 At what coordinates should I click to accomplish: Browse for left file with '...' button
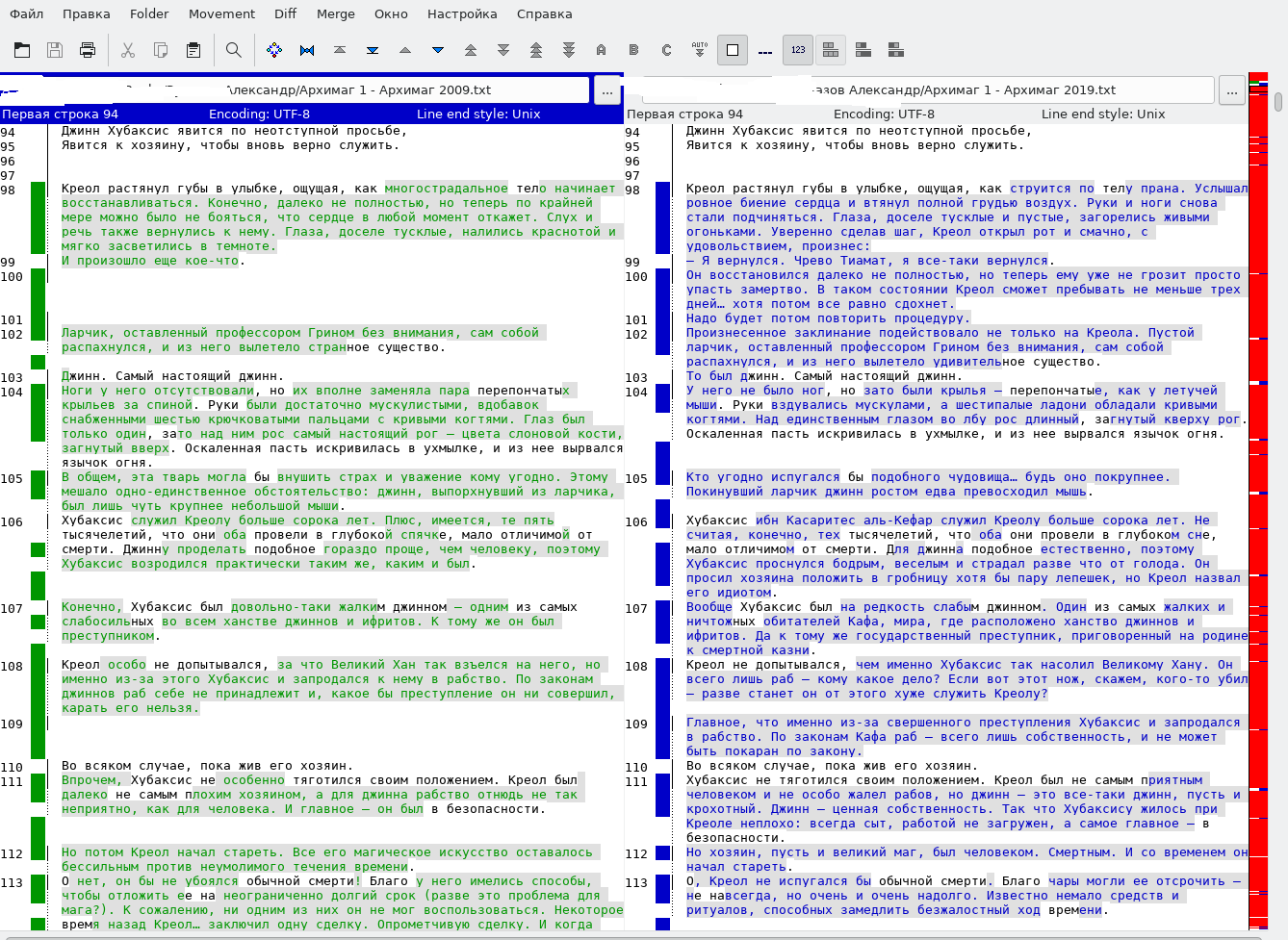606,90
